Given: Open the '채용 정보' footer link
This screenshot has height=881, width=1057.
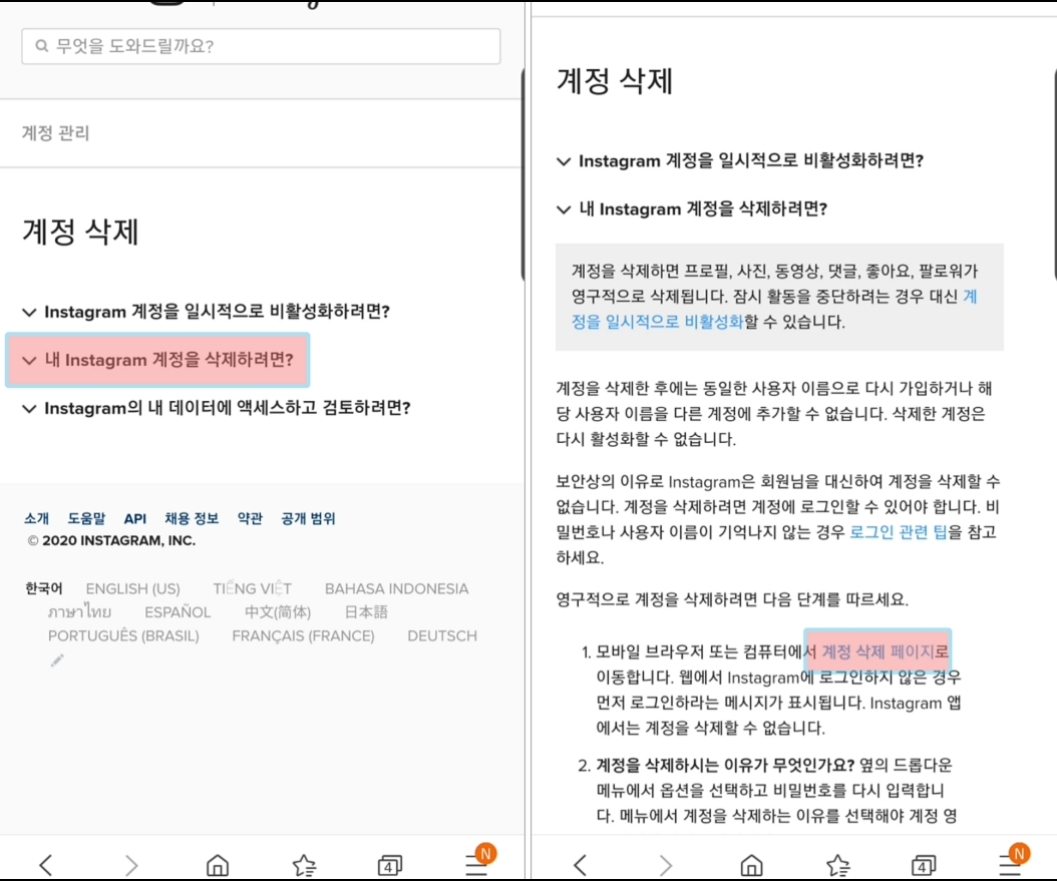Looking at the screenshot, I should click(191, 518).
